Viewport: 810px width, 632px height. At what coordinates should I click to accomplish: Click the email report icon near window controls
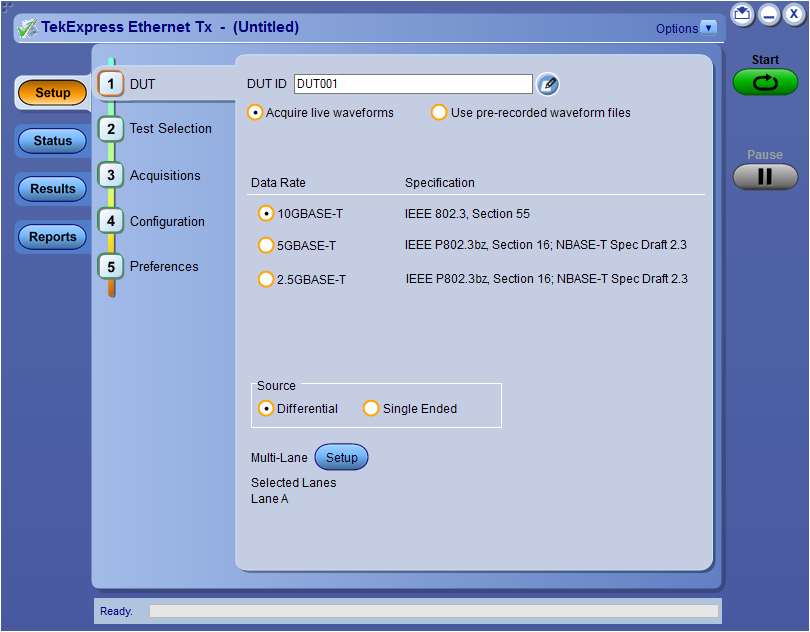point(741,15)
